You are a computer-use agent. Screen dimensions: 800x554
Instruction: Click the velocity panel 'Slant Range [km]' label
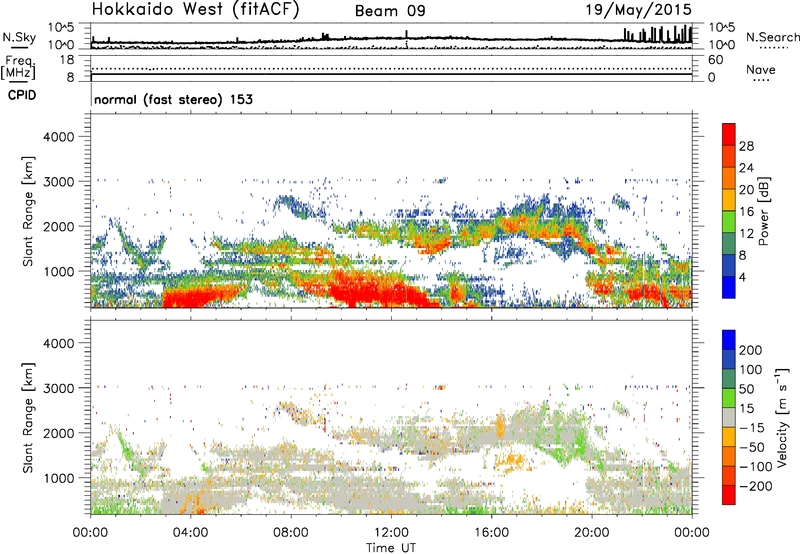click(x=28, y=418)
